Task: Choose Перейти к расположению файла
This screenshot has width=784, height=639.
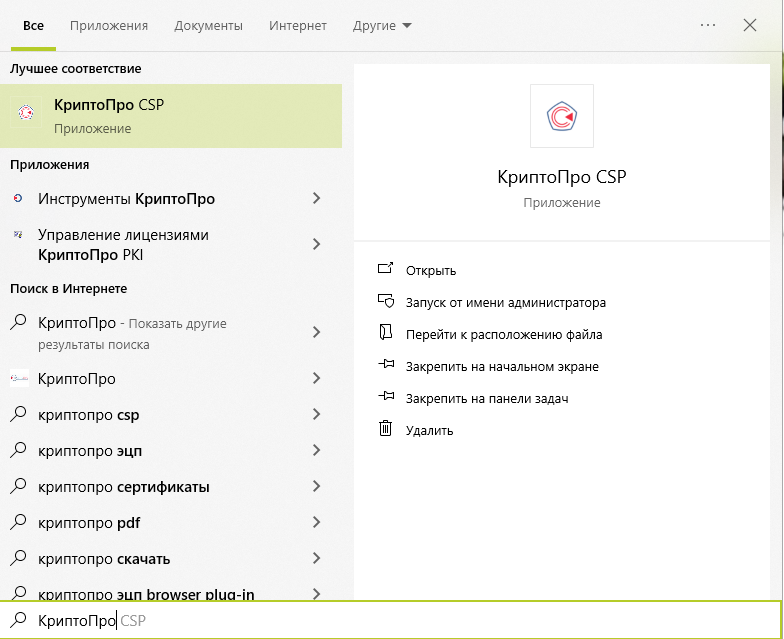Action: tap(504, 334)
